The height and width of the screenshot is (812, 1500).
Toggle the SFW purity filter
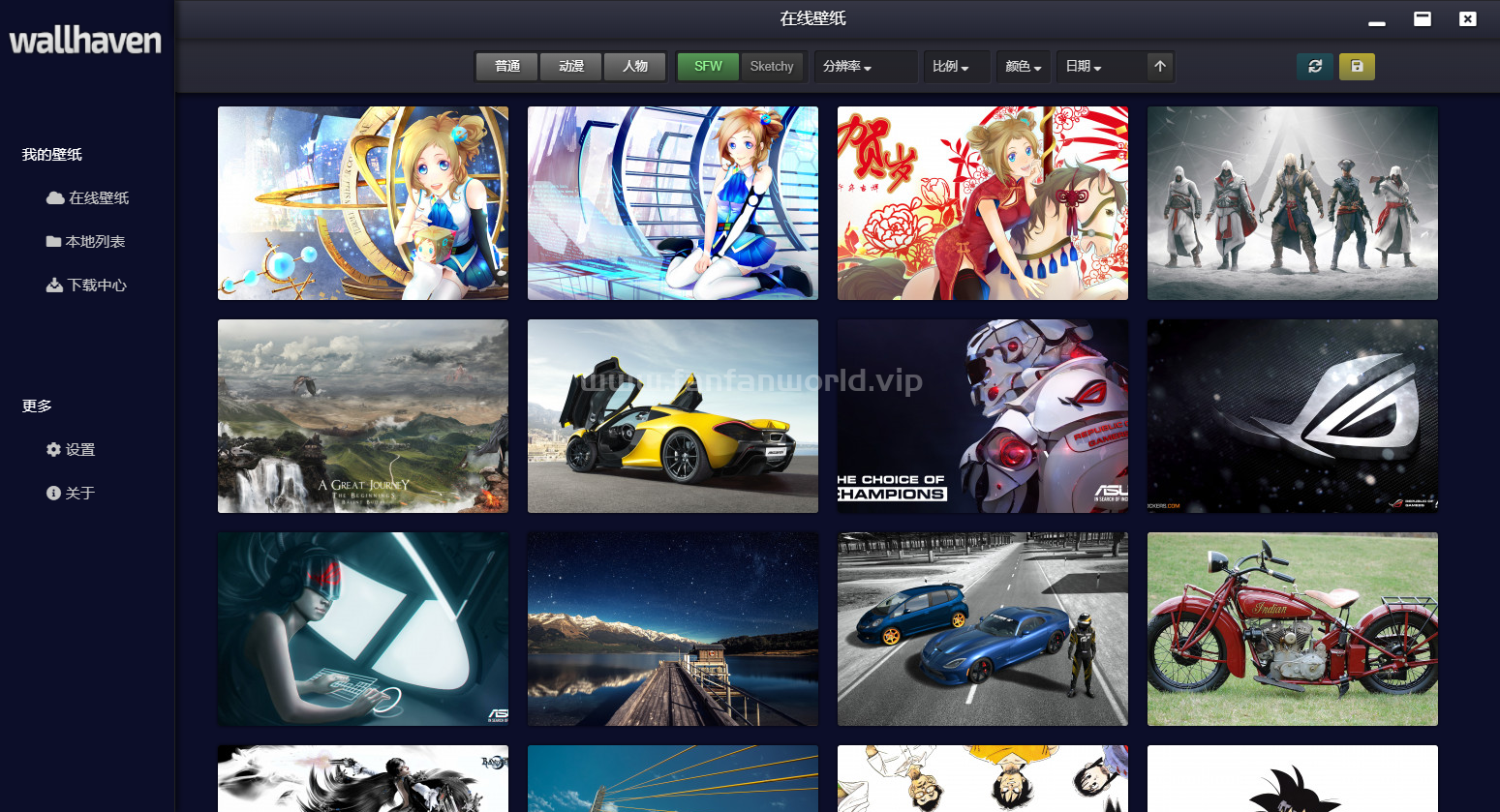(708, 66)
